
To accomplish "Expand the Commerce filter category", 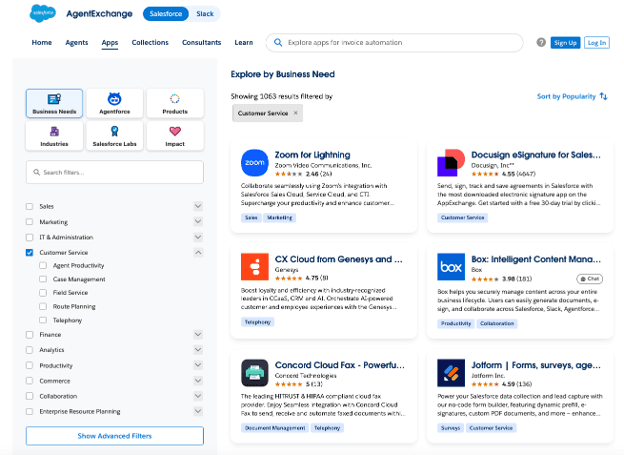I will pos(198,381).
